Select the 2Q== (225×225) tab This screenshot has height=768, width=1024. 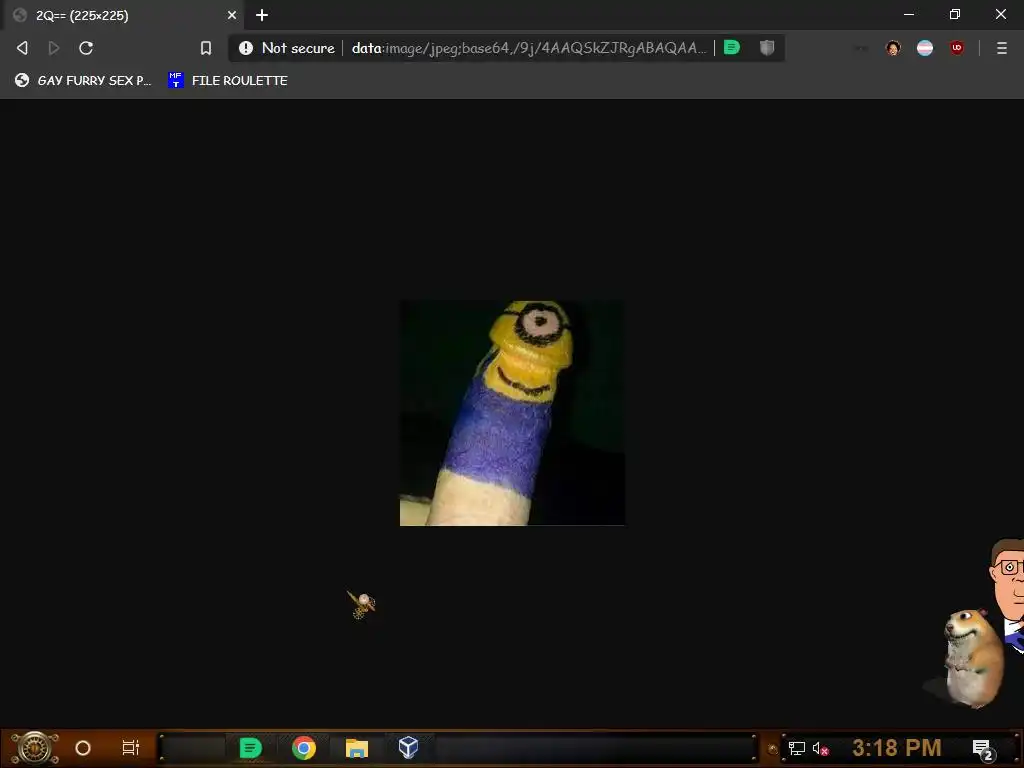[124, 15]
